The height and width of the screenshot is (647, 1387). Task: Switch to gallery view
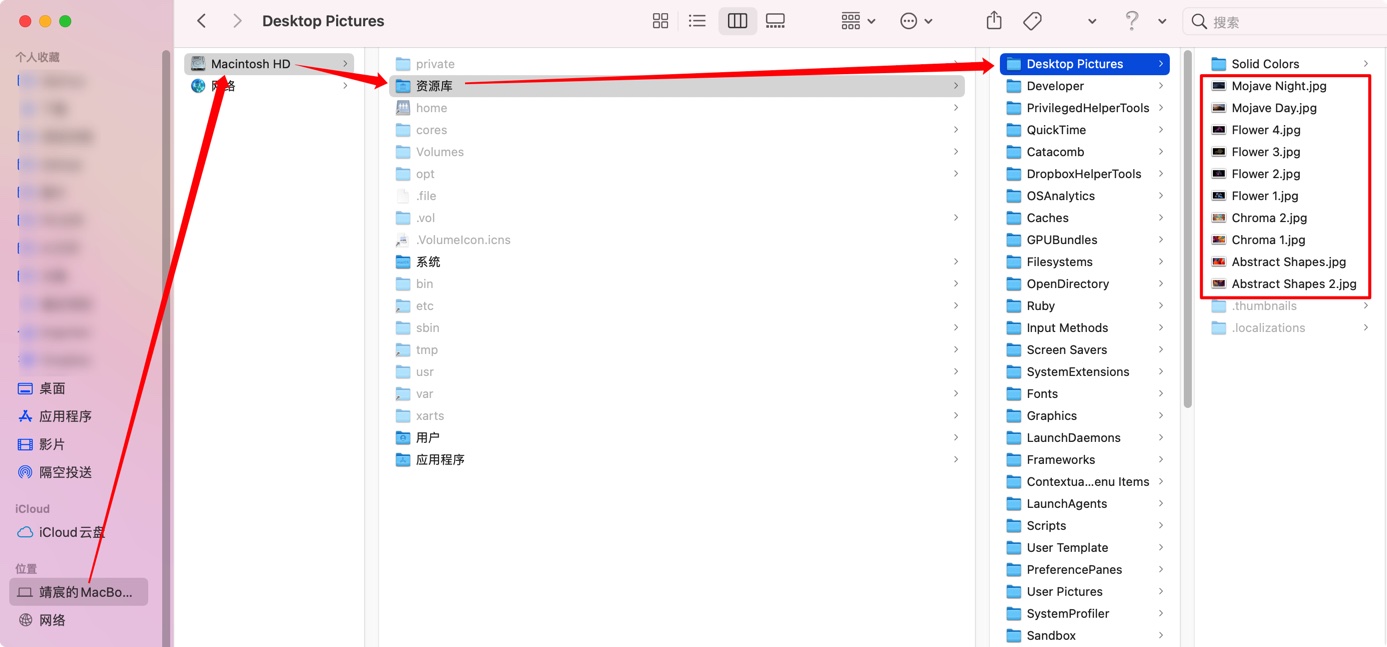coord(775,21)
